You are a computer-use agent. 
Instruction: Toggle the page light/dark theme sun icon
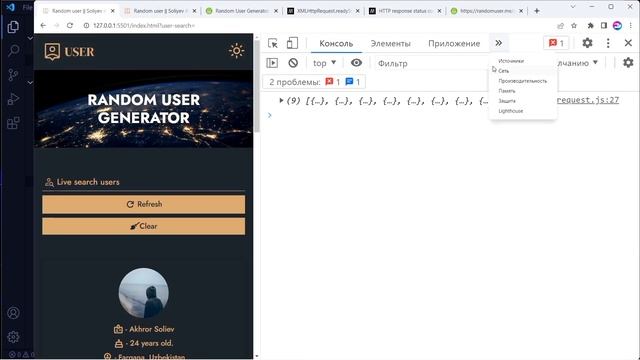[236, 51]
